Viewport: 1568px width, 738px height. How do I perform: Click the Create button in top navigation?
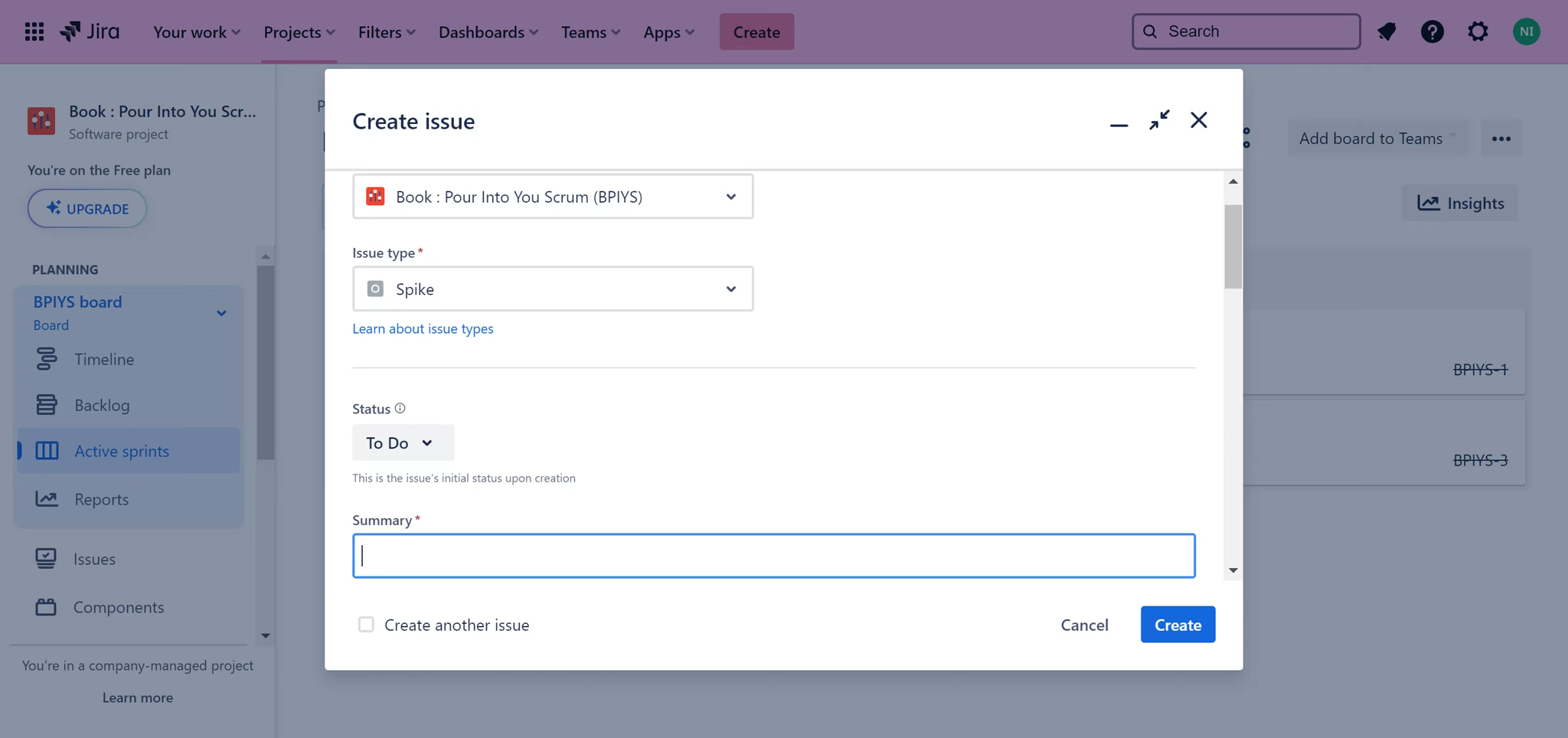(x=756, y=32)
